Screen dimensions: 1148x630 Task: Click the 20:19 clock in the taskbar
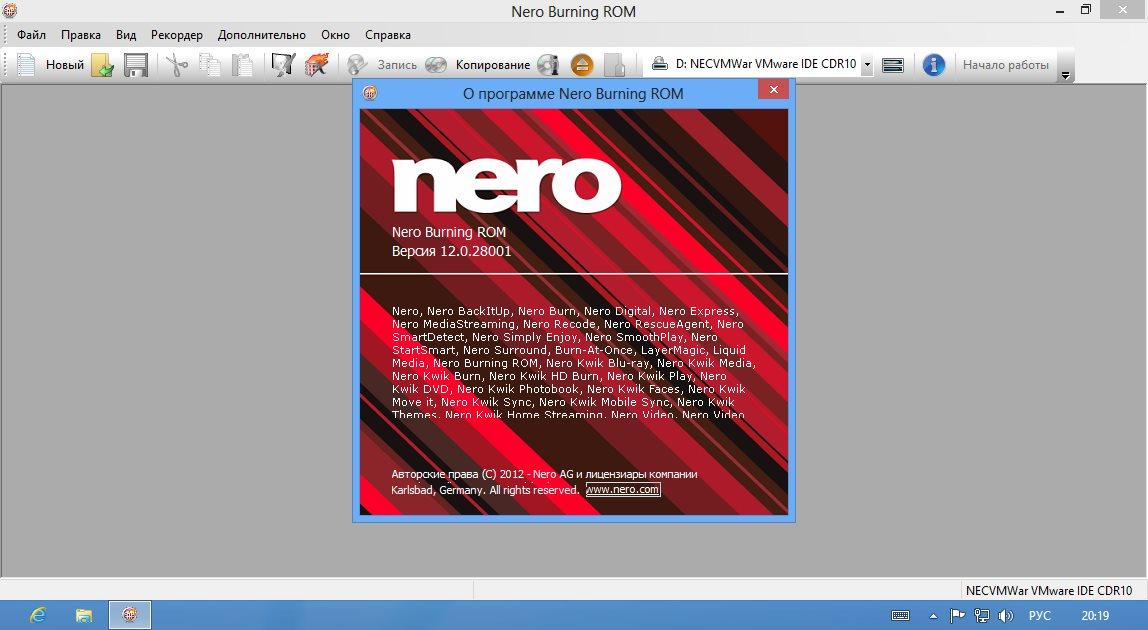click(x=1095, y=616)
